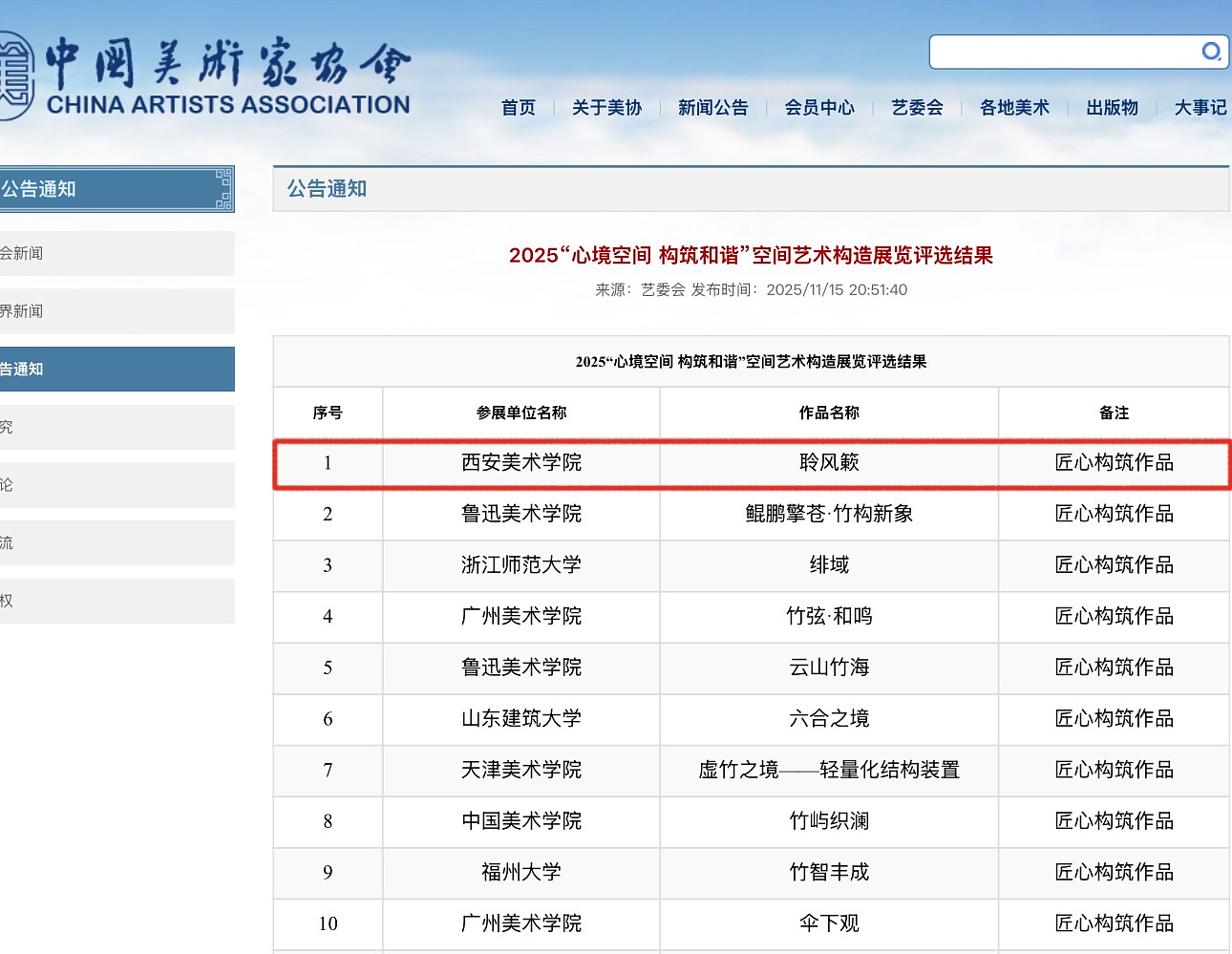Open the 首页 navigation menu item

pos(519,108)
